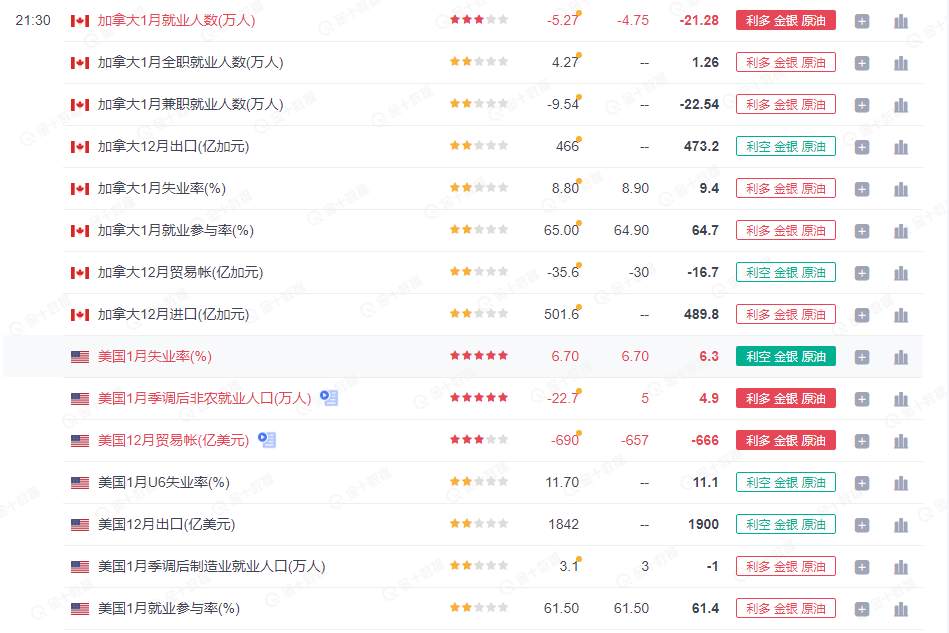Screen dimensions: 949x633
Task: Click the 利空 金银 原油 tag for 加拿大12月贸易帐
Action: point(786,272)
